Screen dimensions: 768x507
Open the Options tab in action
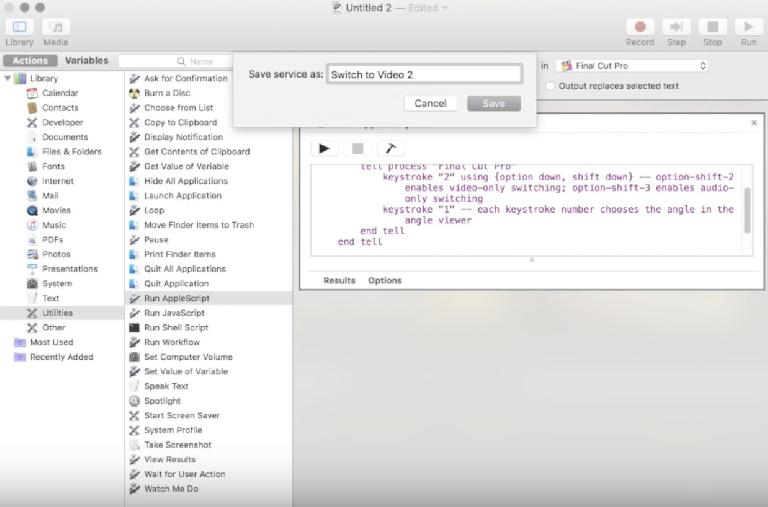[384, 280]
